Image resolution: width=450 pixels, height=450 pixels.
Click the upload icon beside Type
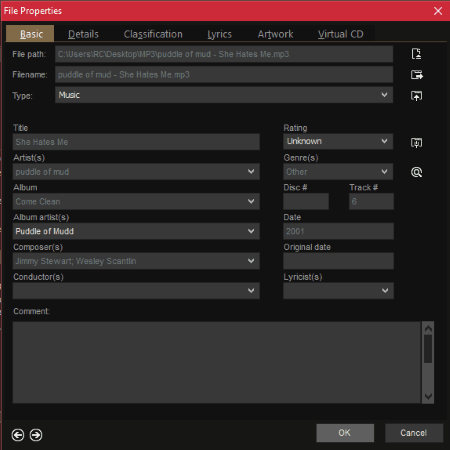[x=416, y=96]
